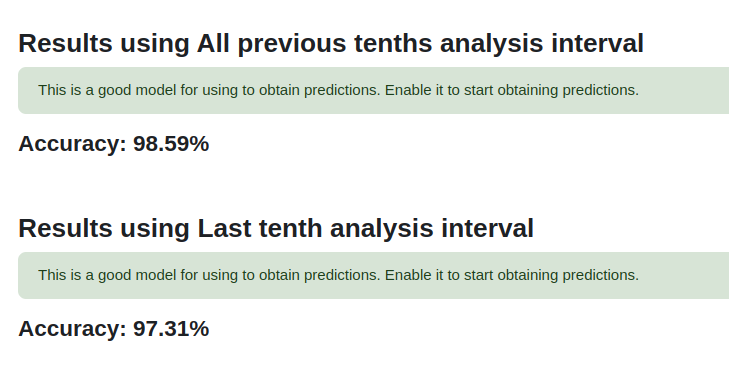This screenshot has height=373, width=729.
Task: Click 'analysis interval' in the first heading
Action: tap(542, 43)
